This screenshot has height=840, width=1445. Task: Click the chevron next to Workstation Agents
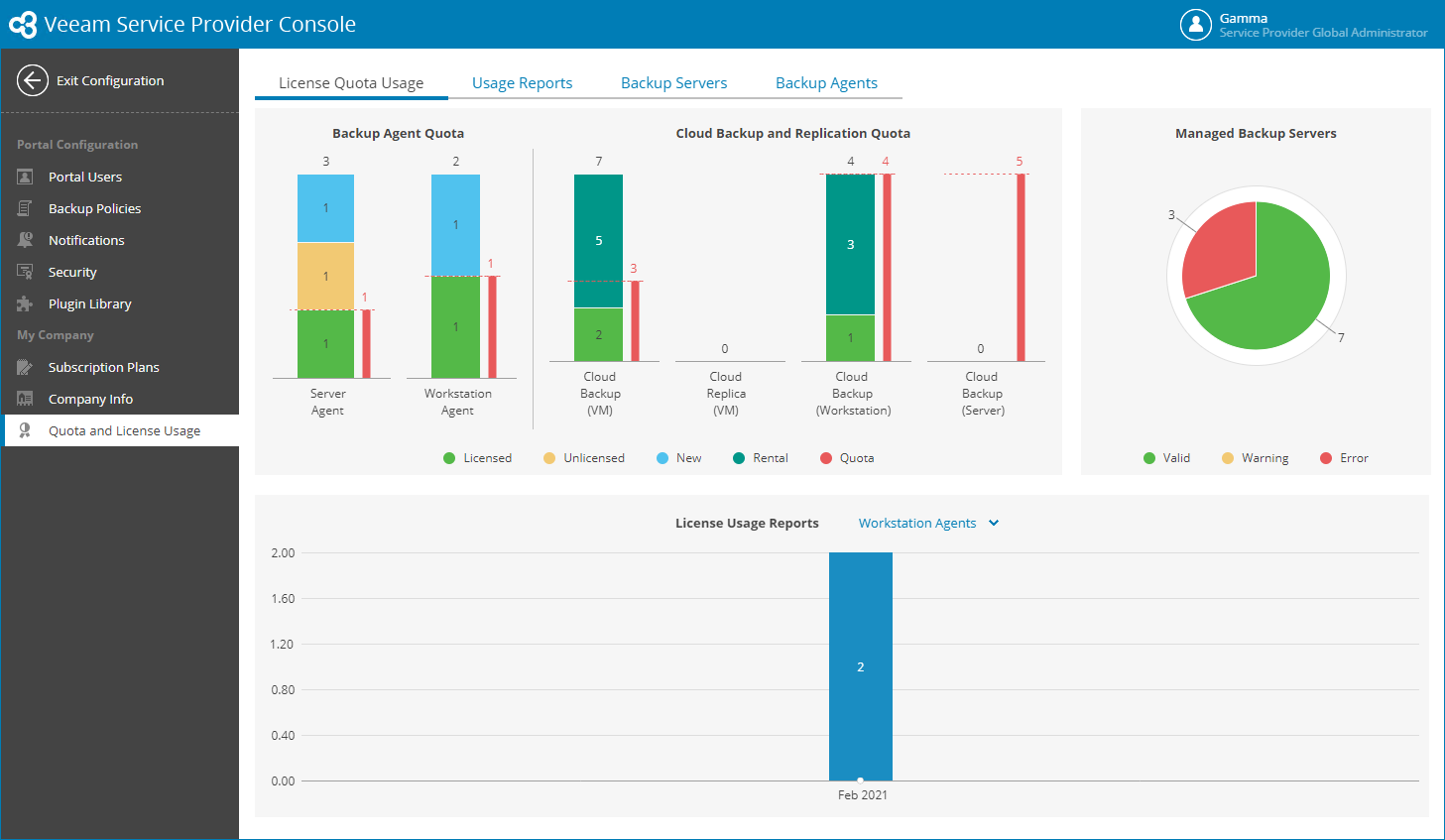pos(994,523)
